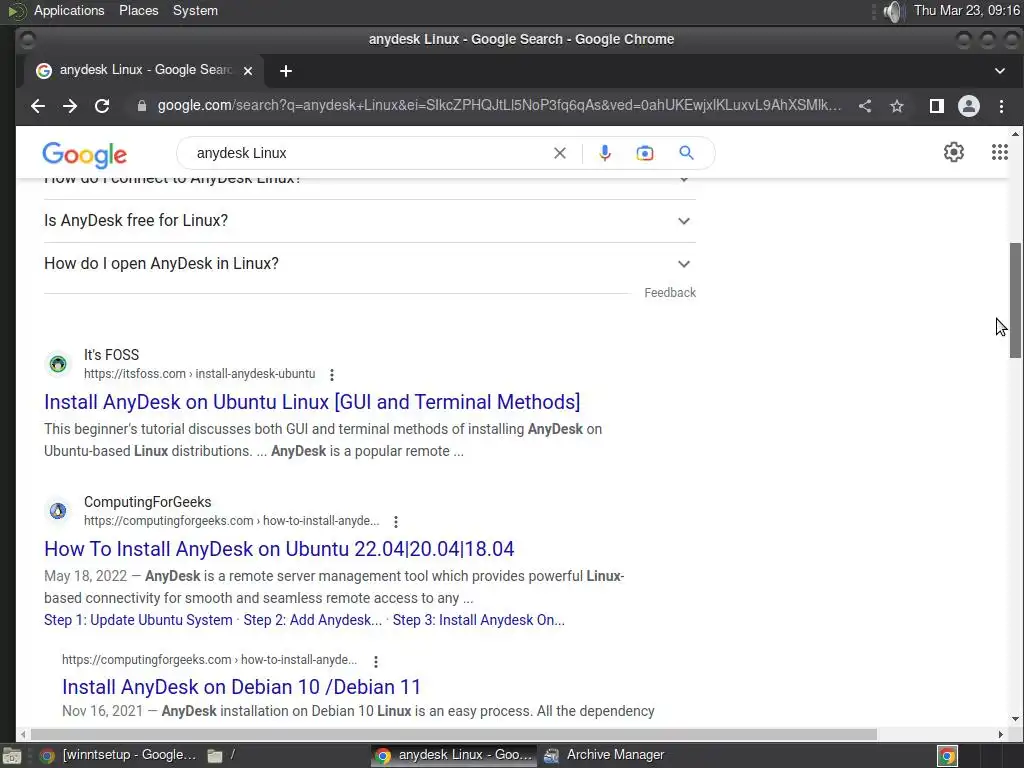This screenshot has height=768, width=1024.
Task: Jump to "Step 3: Install Anydesk On..."
Action: 479,620
